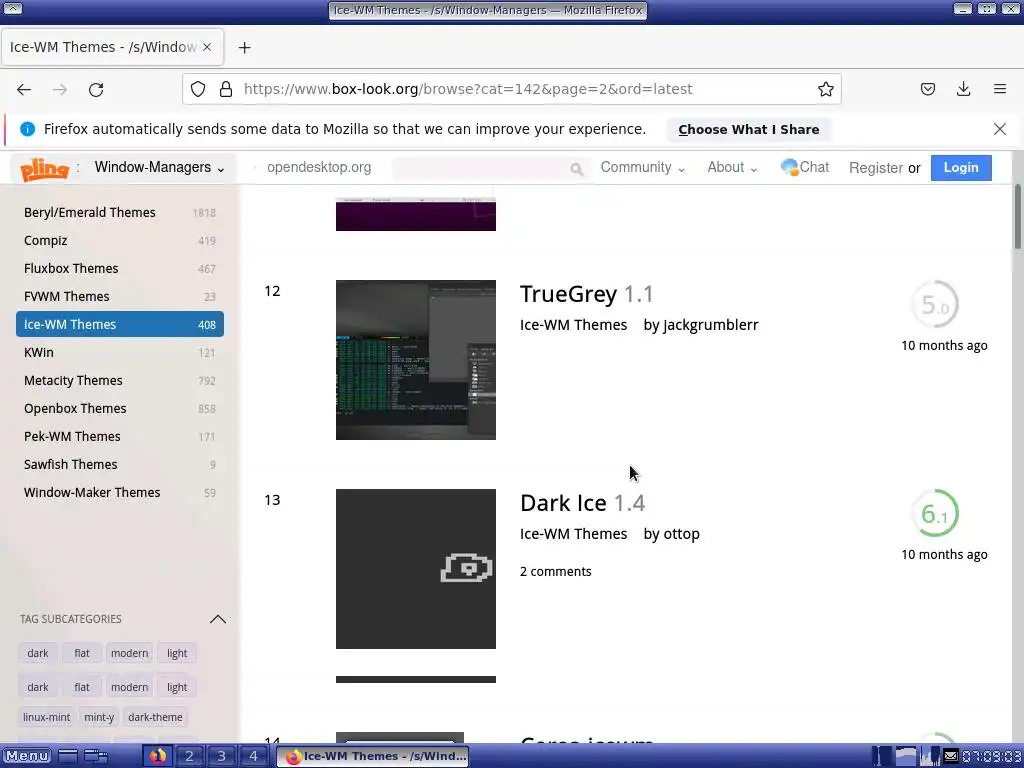Open the IceWM Menu start button
Screen dimensions: 1024x768
pyautogui.click(x=27, y=756)
